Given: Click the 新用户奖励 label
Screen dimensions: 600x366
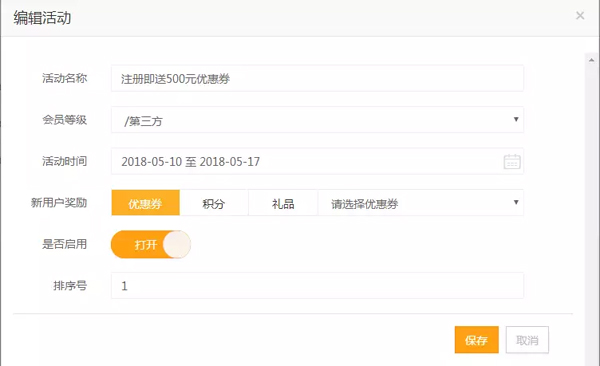Looking at the screenshot, I should pos(59,203).
